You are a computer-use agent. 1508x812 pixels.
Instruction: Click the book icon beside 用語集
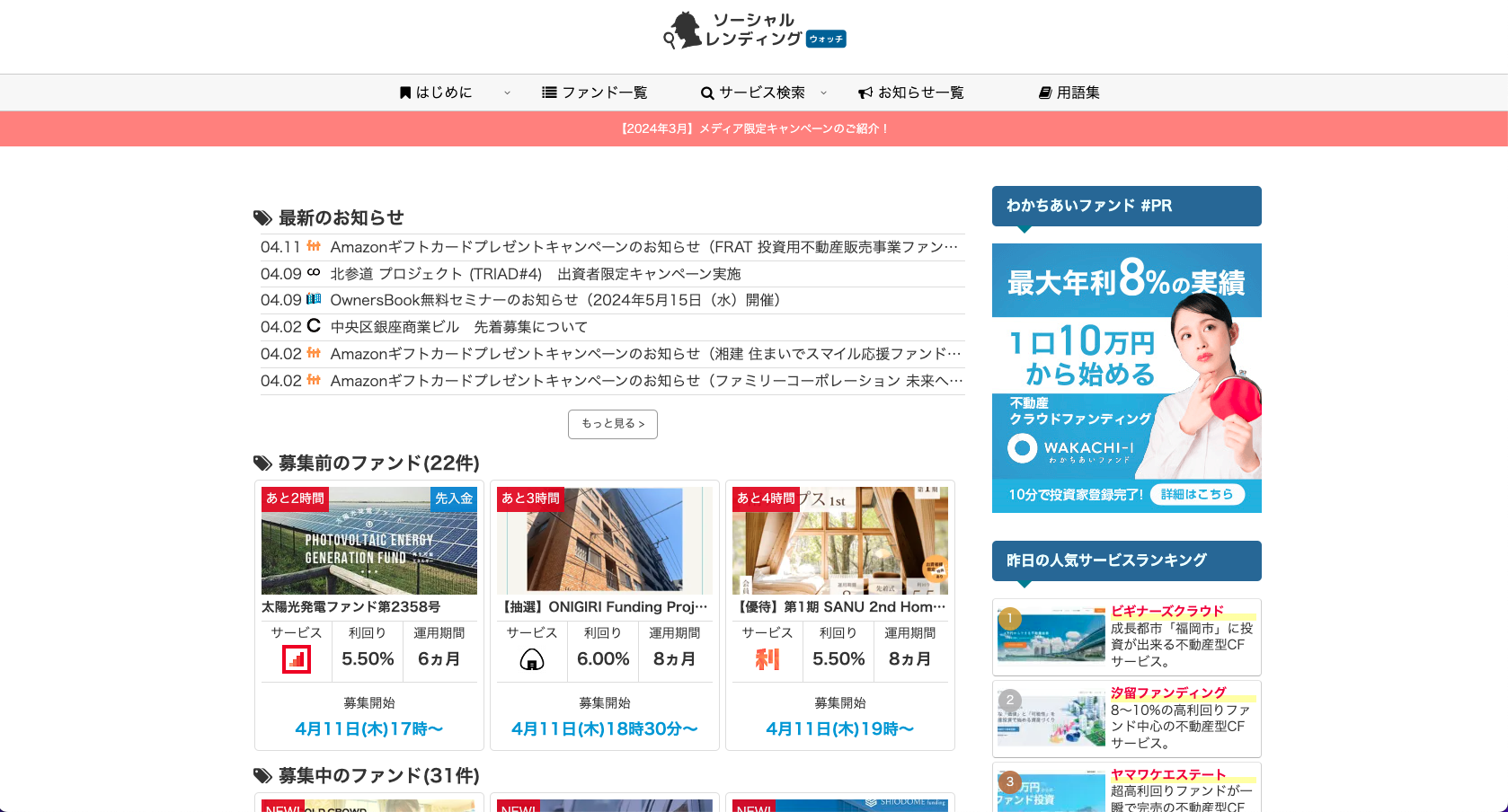point(1045,93)
